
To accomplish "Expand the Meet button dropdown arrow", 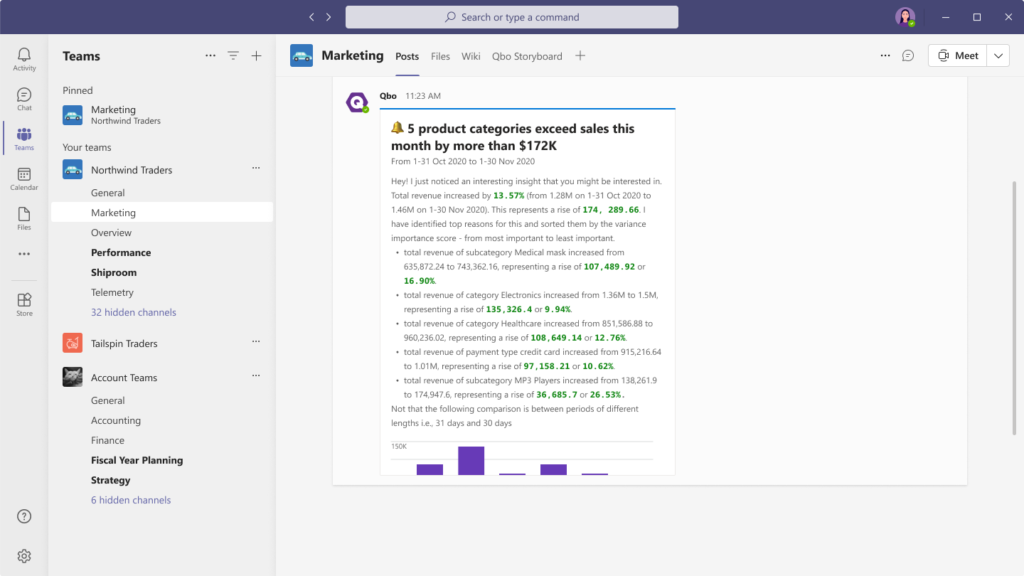I will tap(998, 56).
